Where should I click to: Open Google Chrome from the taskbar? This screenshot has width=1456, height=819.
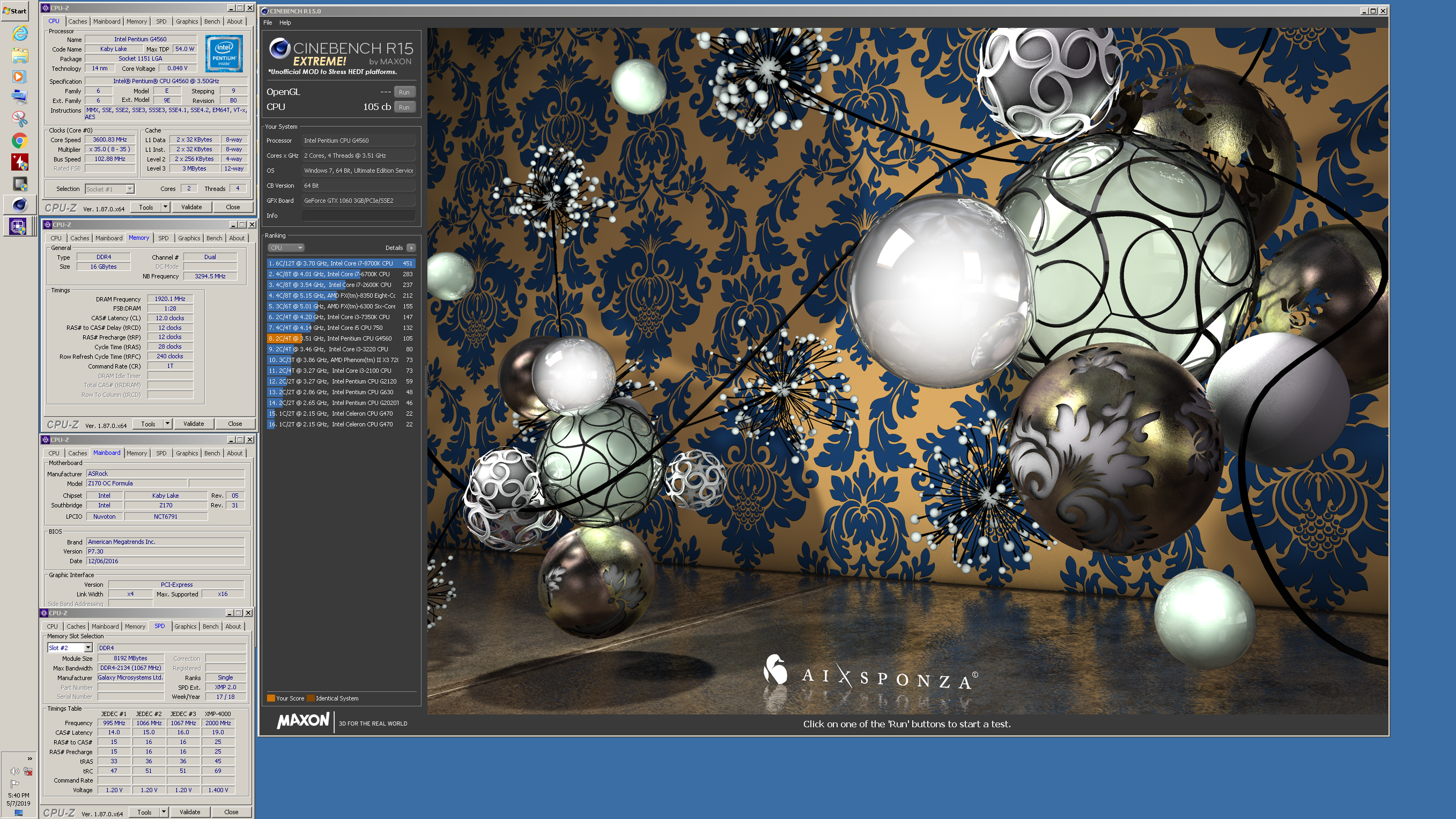[x=20, y=141]
